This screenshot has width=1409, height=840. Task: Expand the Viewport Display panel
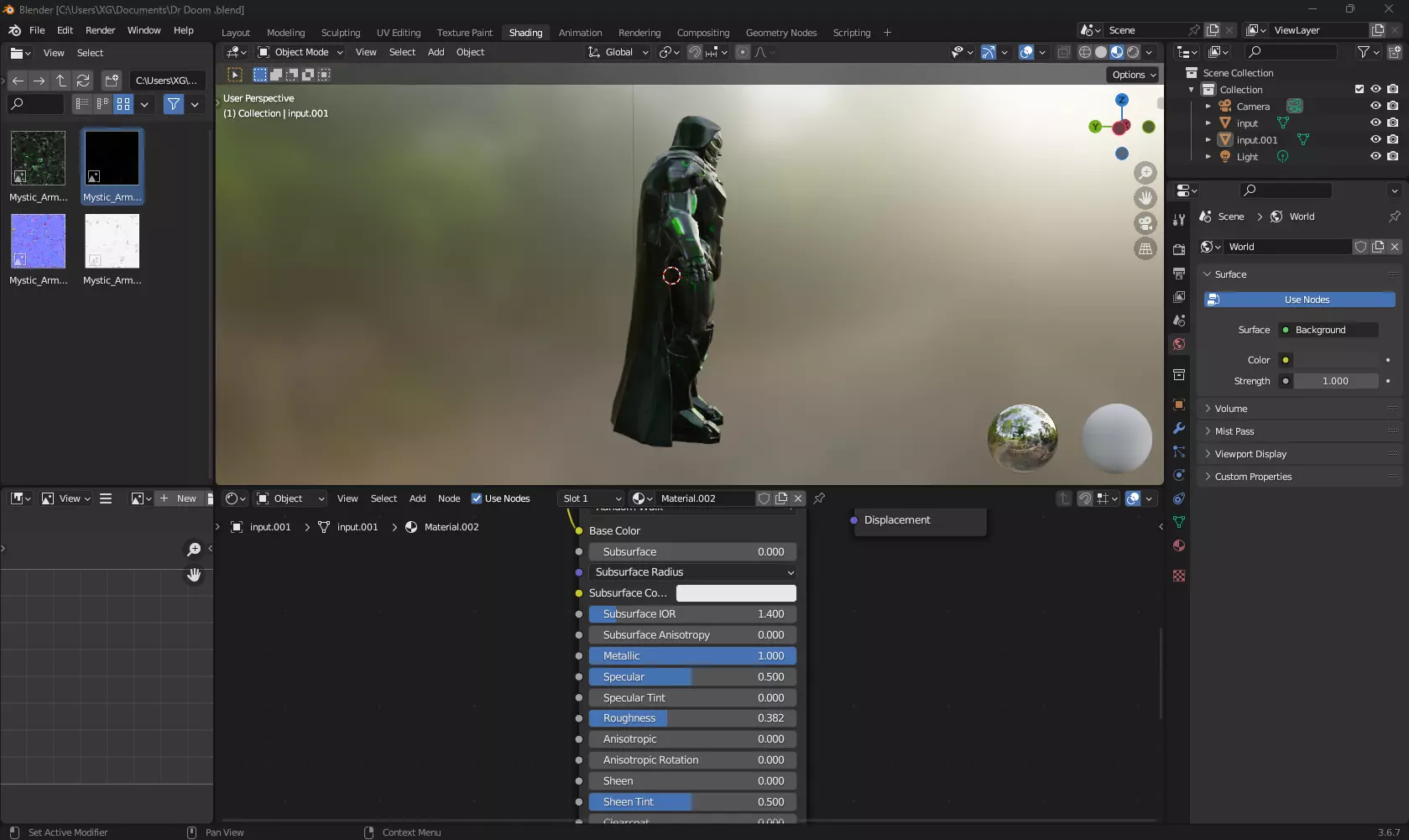click(1299, 454)
